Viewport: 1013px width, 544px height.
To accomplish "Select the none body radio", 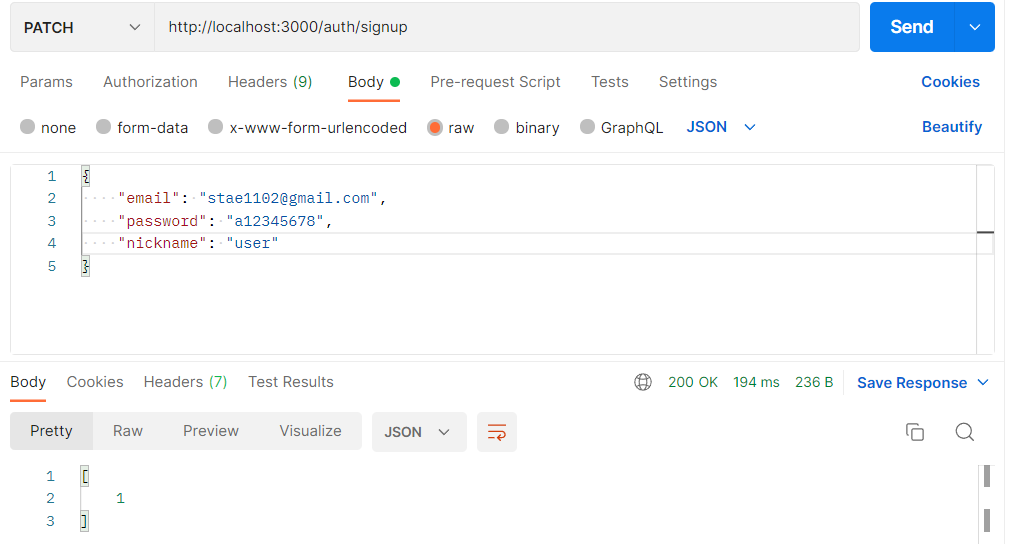I will click(27, 127).
